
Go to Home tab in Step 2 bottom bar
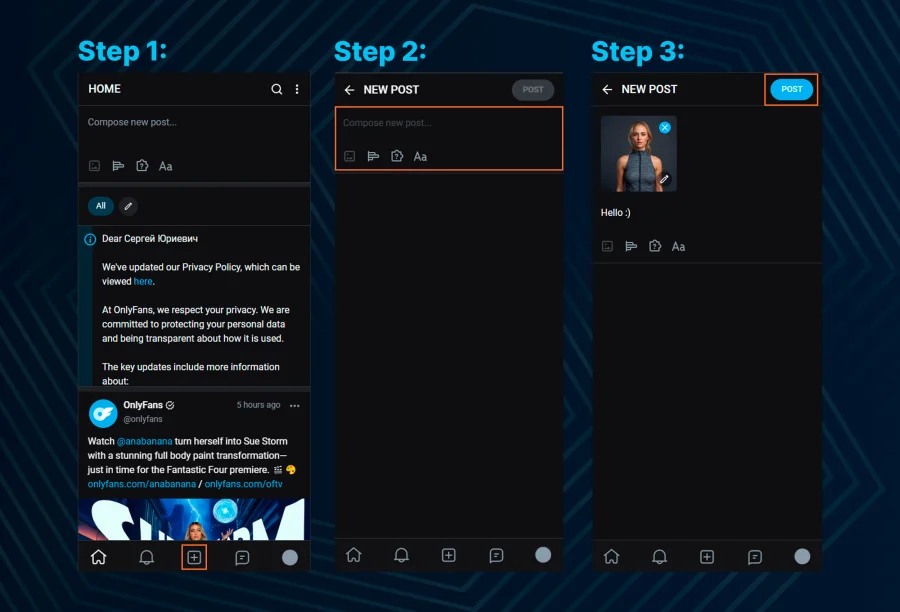click(x=353, y=555)
